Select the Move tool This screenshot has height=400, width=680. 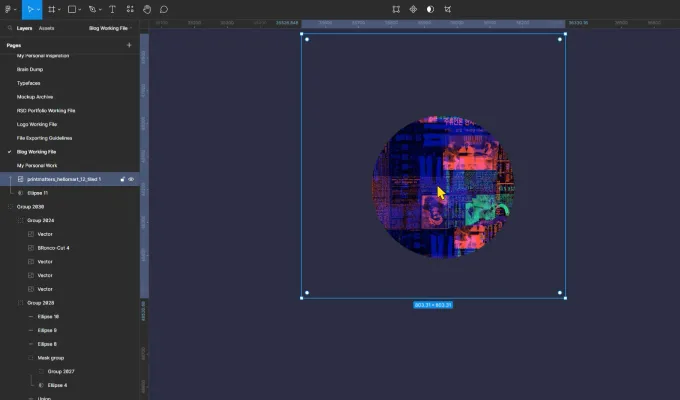30,9
